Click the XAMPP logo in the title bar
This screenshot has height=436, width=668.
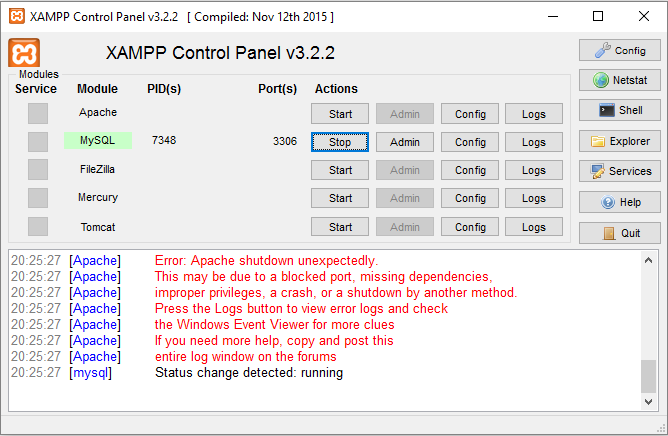(17, 16)
